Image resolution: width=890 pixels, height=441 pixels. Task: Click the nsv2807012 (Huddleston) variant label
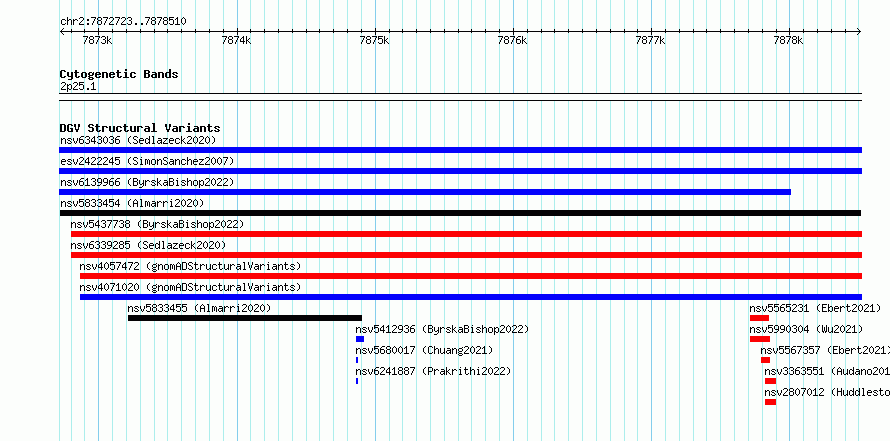[x=827, y=392]
